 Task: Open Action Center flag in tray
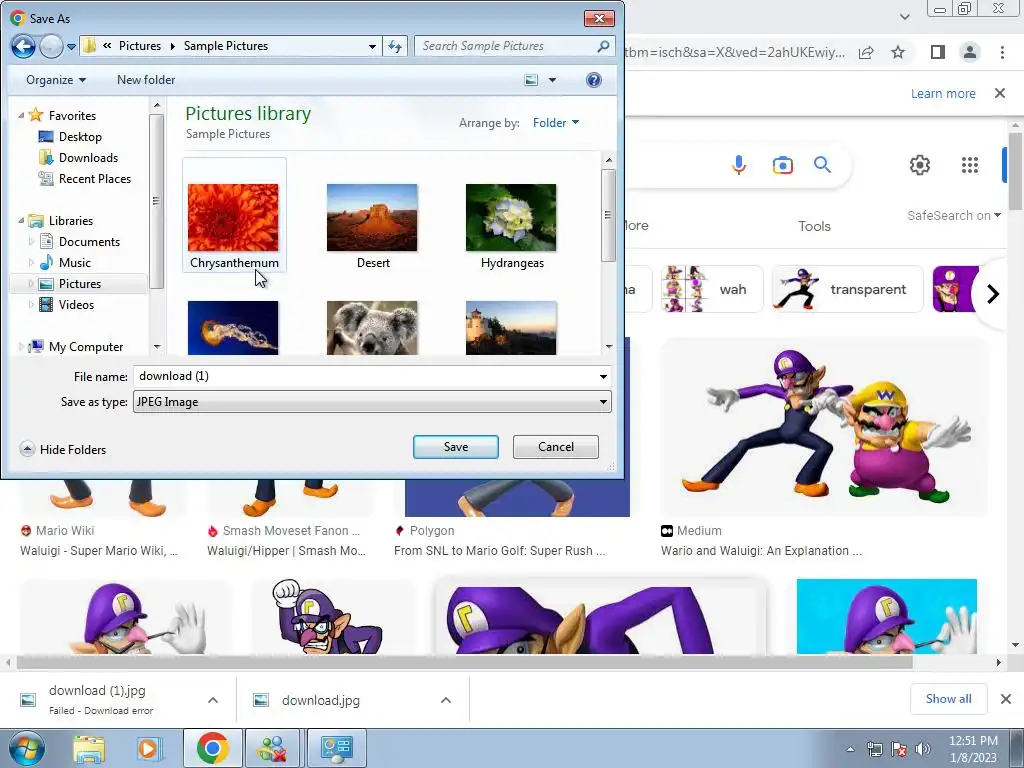899,749
